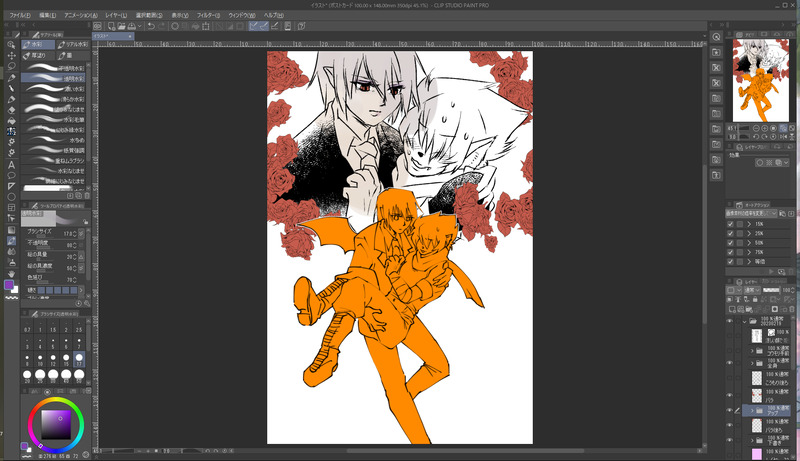Choose brush size preset 20
Image resolution: width=800 pixels, height=461 pixels.
point(27,375)
